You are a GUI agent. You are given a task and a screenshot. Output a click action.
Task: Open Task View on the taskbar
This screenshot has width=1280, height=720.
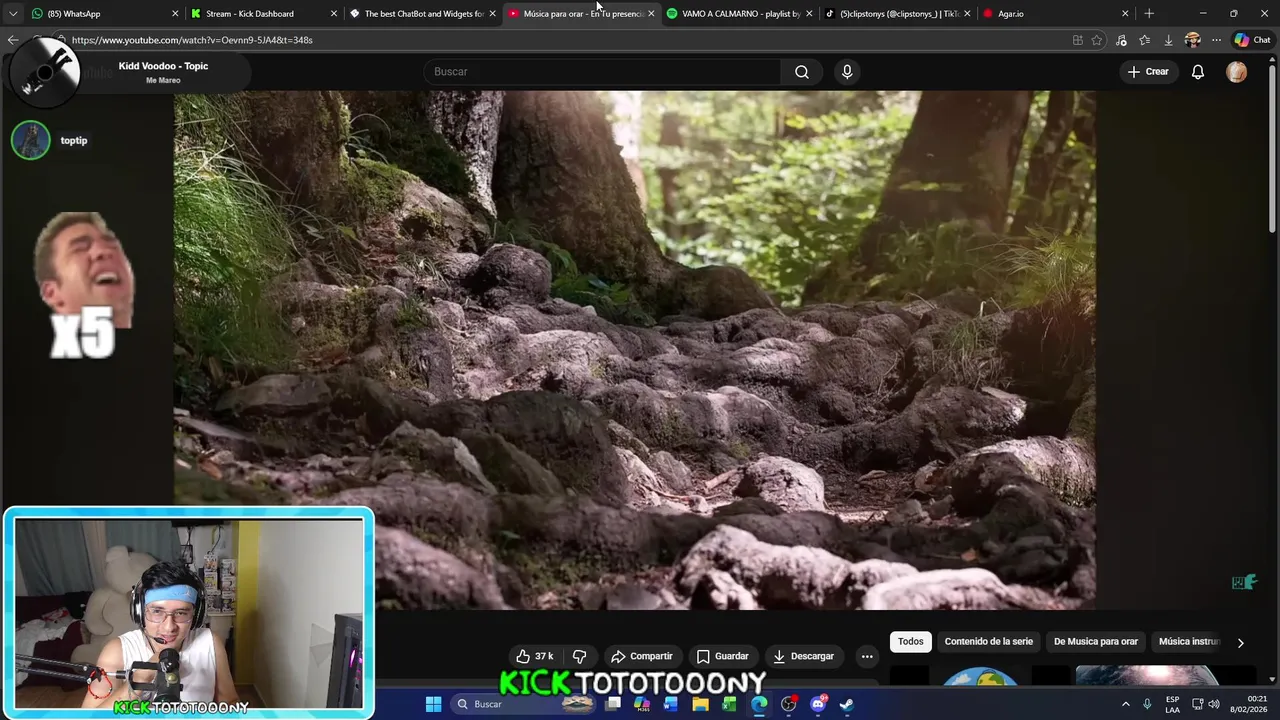pos(613,704)
